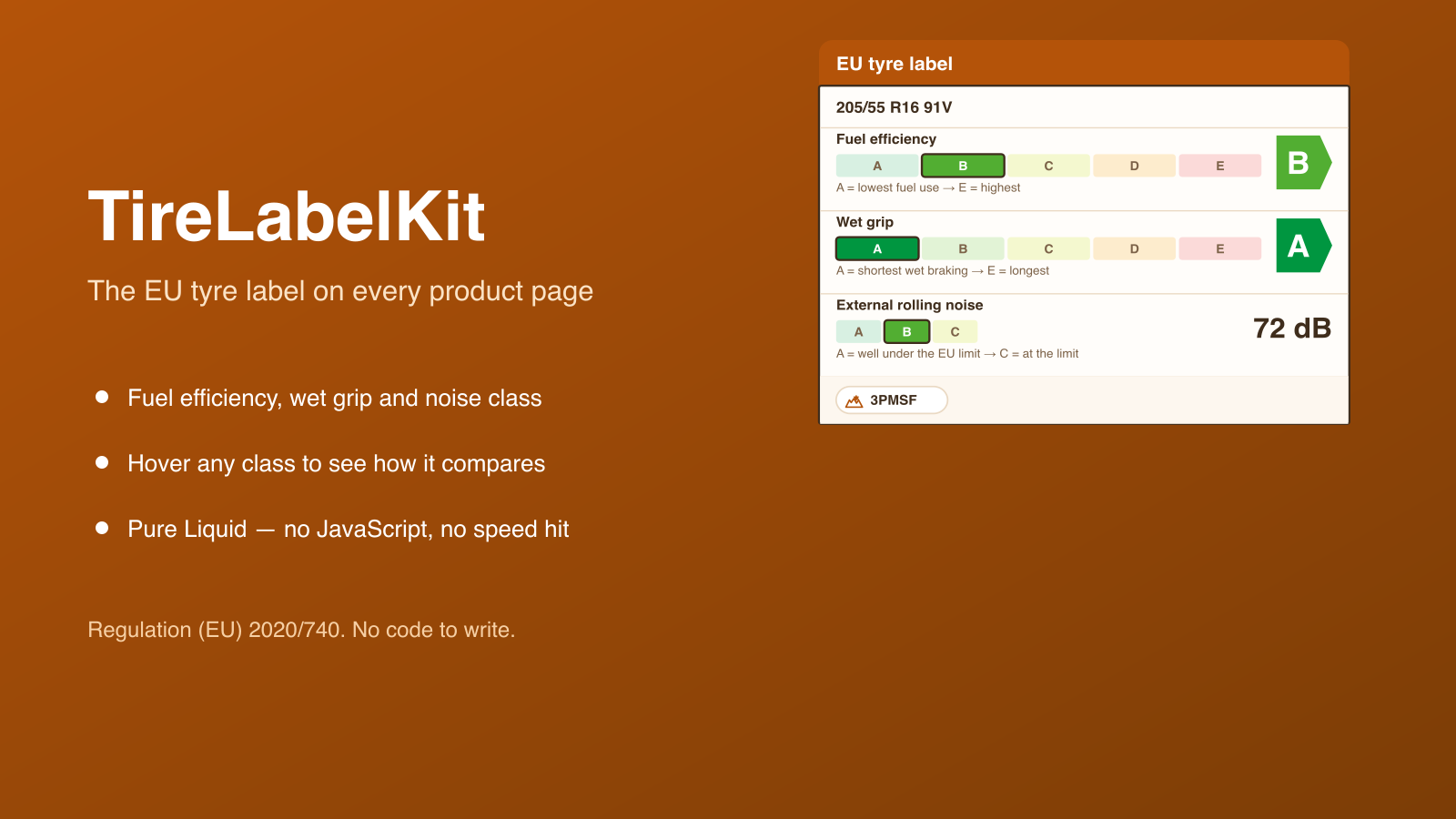Click the 3PMSF snowflake mountain icon
This screenshot has width=1456, height=819.
[x=854, y=400]
